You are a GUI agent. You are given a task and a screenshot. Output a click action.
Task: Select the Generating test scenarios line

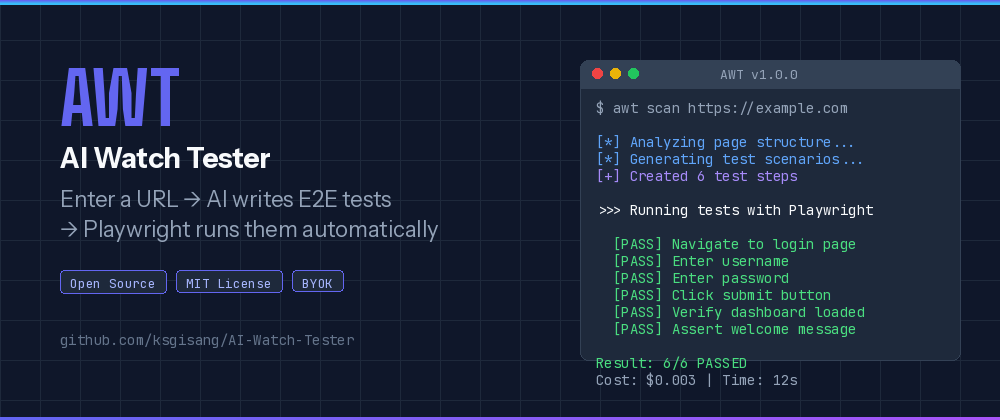tap(730, 159)
